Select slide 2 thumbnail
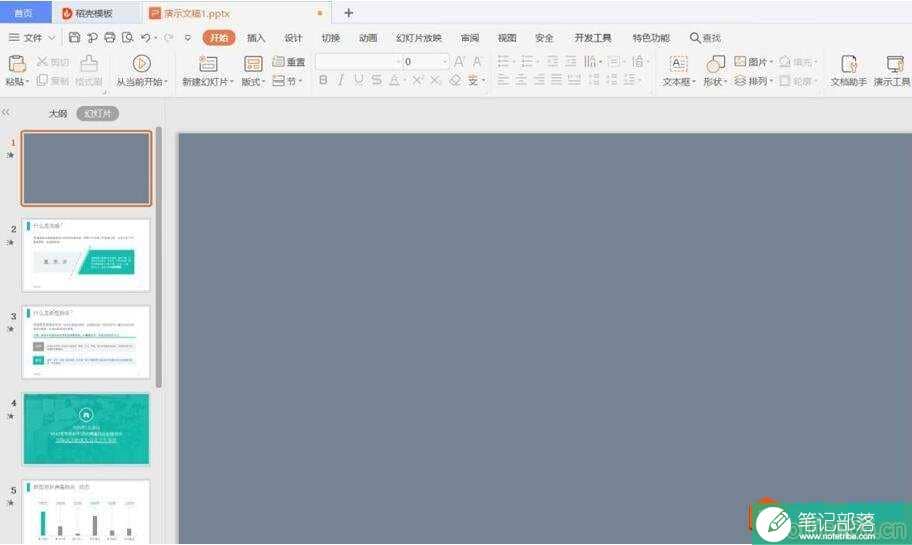Image resolution: width=912 pixels, height=545 pixels. click(86, 255)
